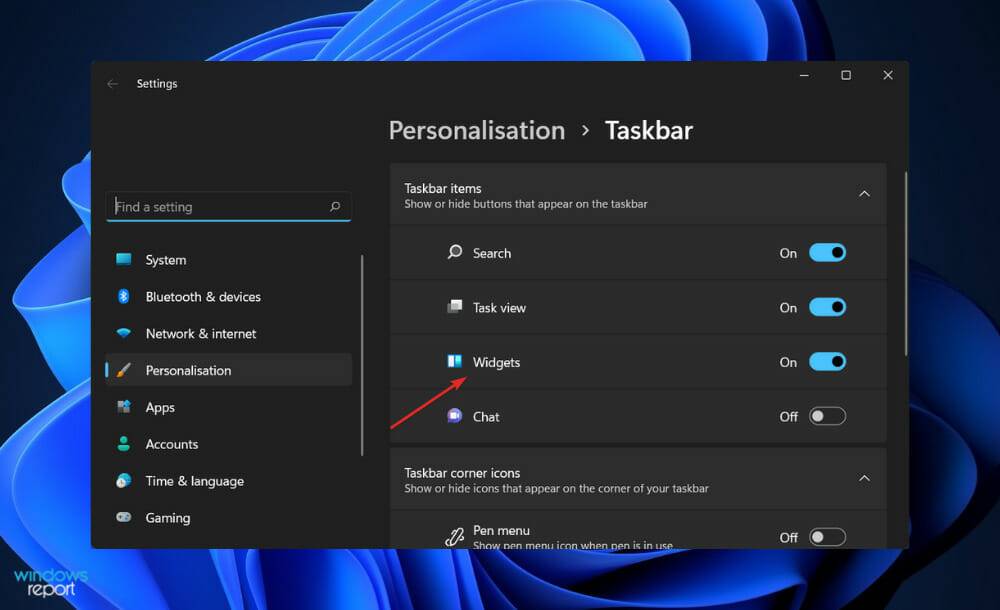Click the Pen menu icon

(x=456, y=535)
